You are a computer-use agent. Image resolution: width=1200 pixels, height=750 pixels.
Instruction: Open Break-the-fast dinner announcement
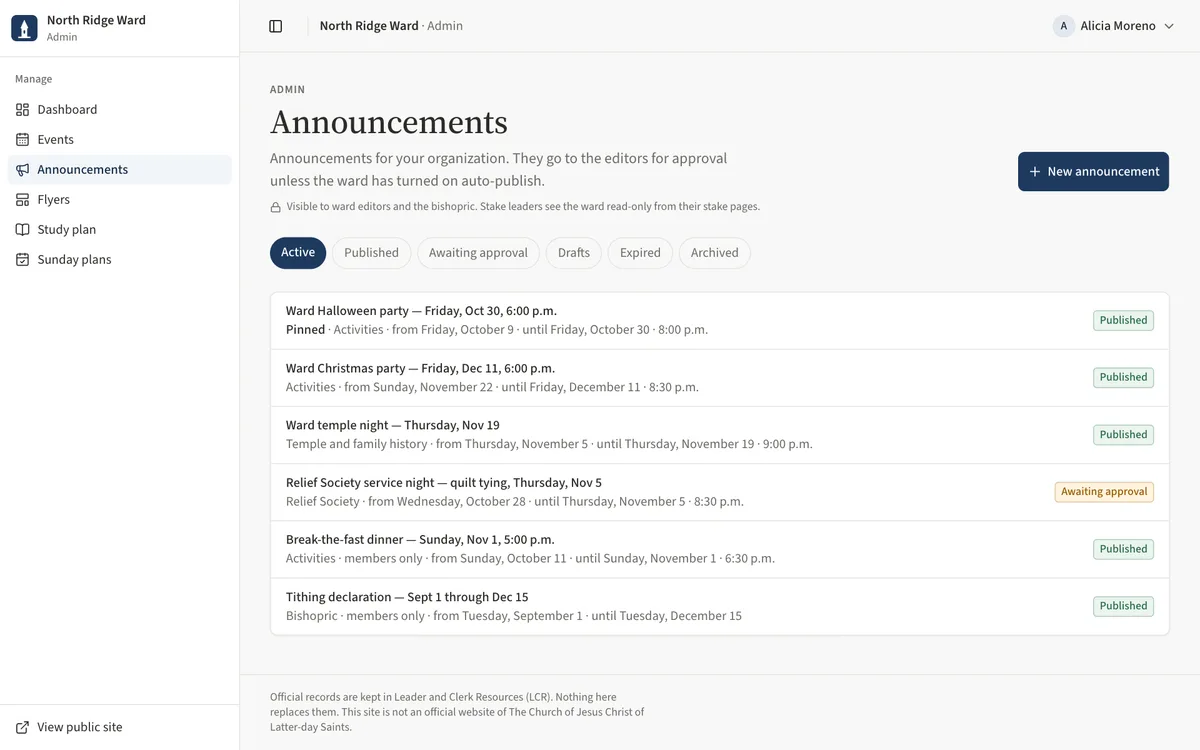coord(720,549)
